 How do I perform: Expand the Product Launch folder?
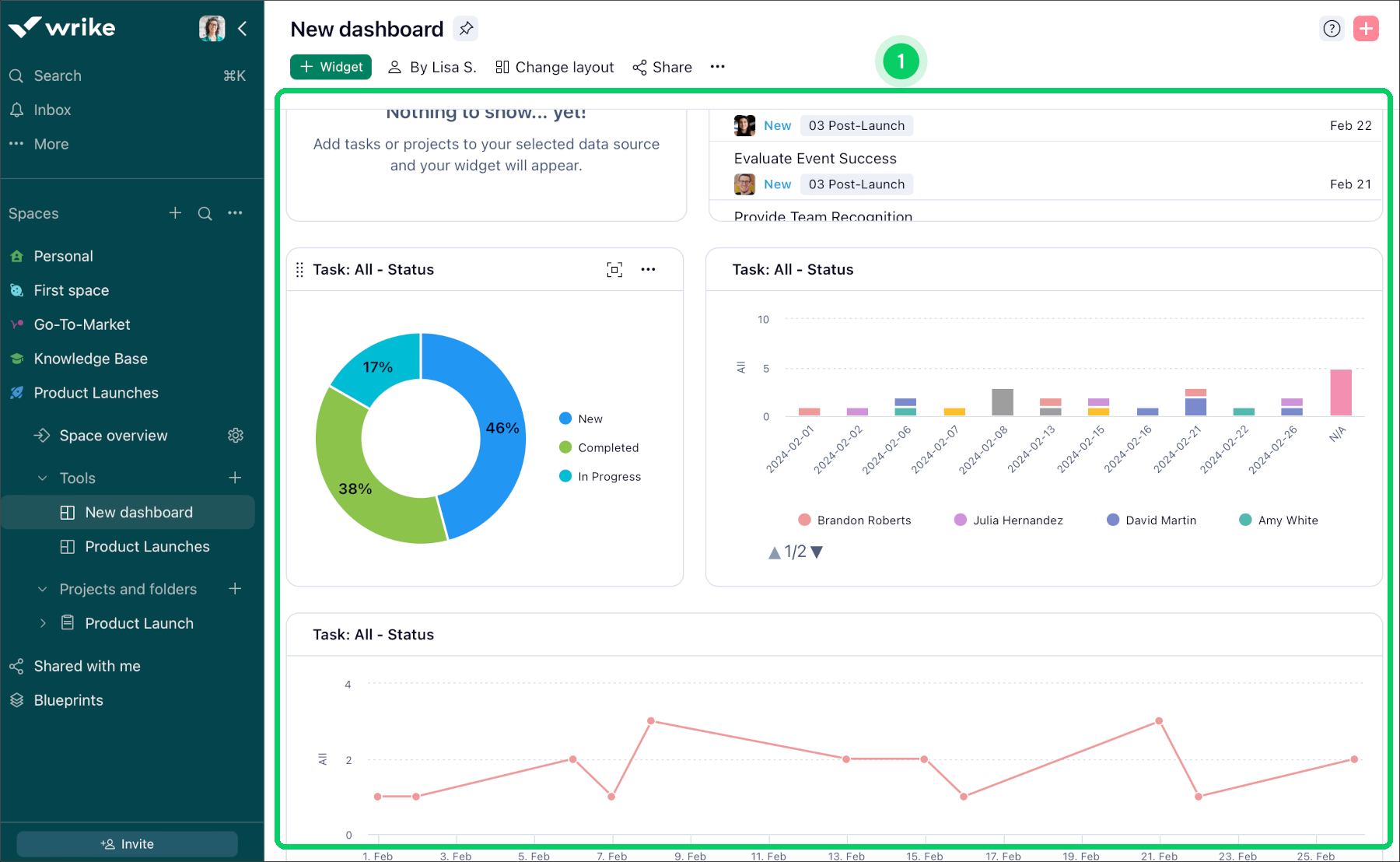coord(44,623)
